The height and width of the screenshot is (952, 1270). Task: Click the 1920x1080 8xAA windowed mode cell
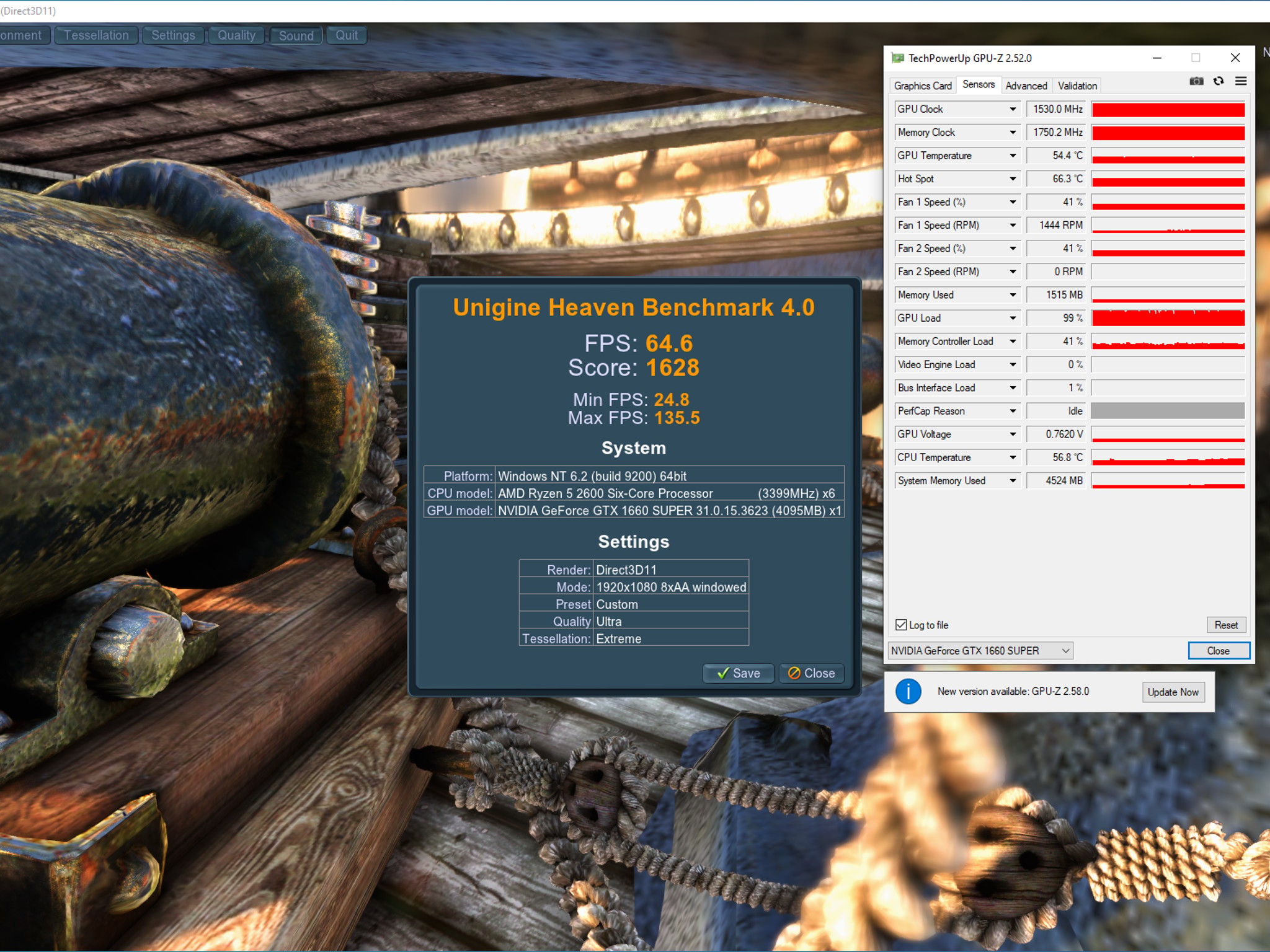(x=672, y=587)
